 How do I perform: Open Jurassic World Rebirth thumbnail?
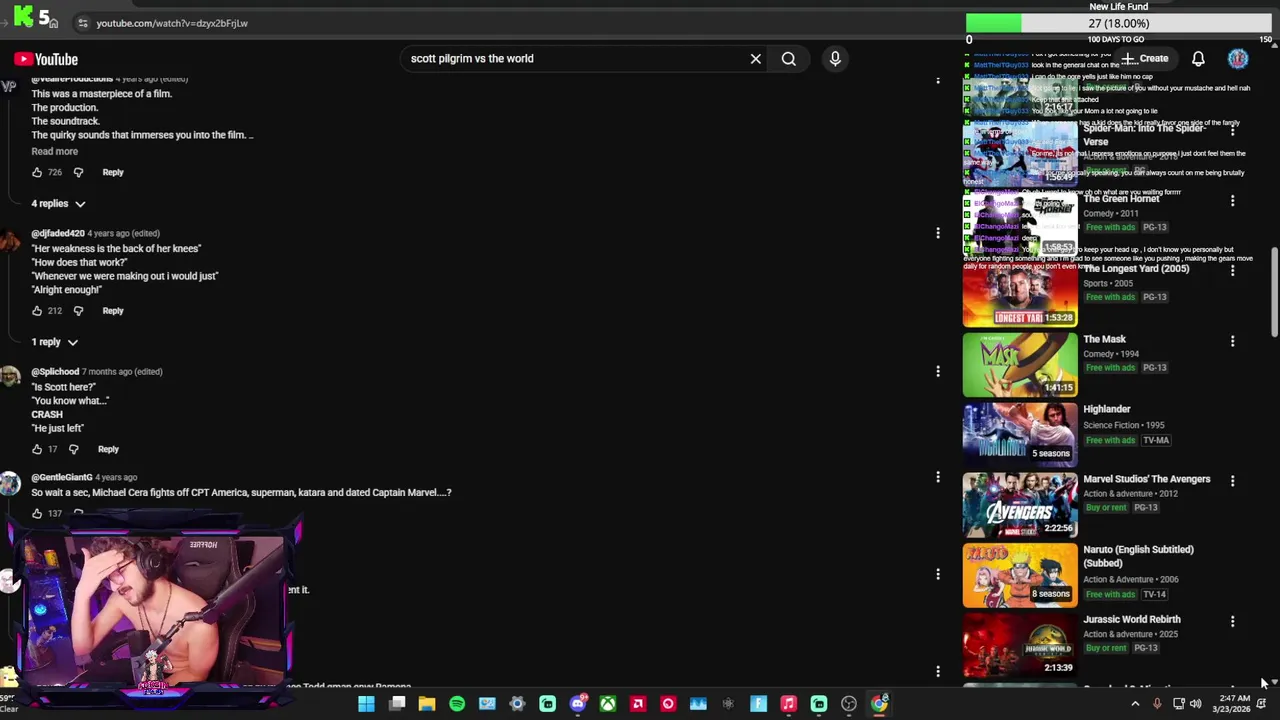click(1020, 646)
